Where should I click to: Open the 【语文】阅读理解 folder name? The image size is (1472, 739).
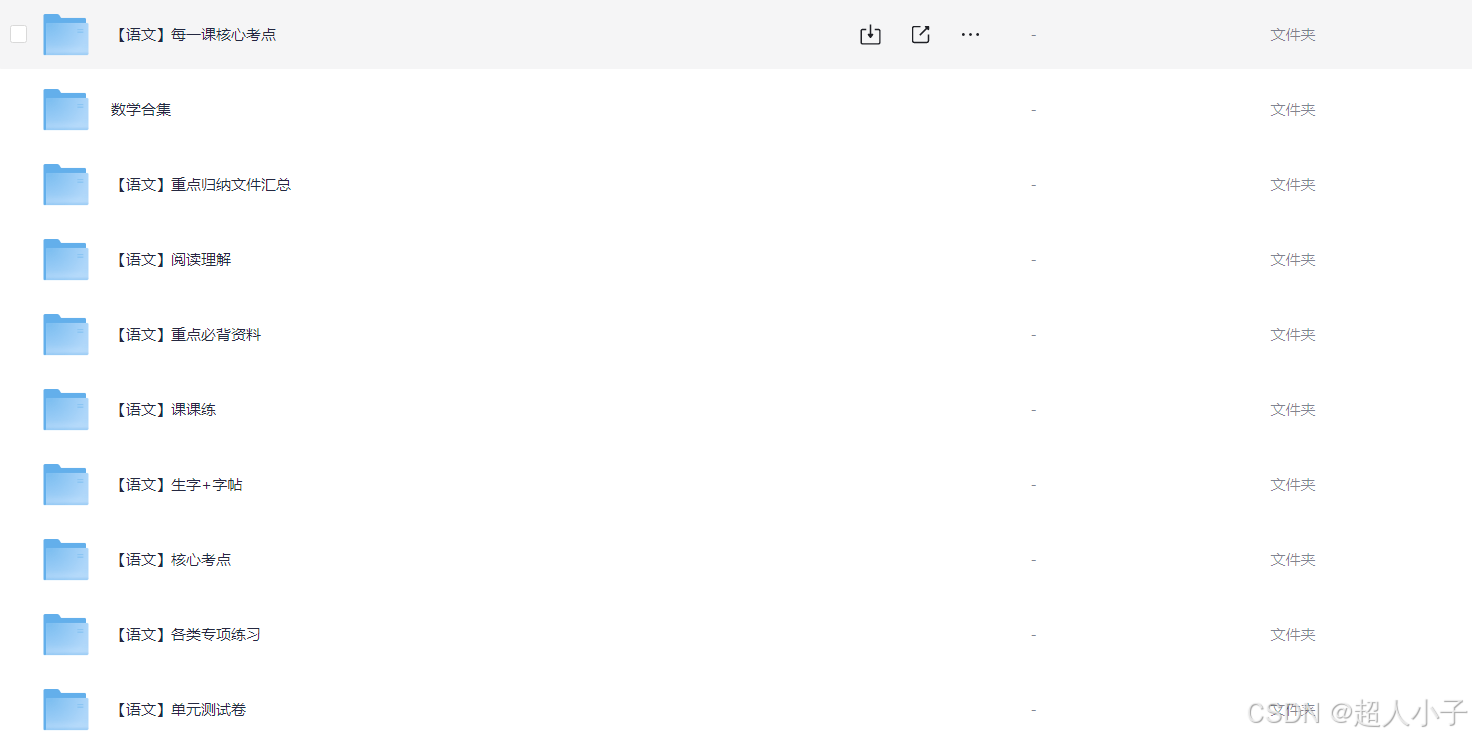[171, 260]
